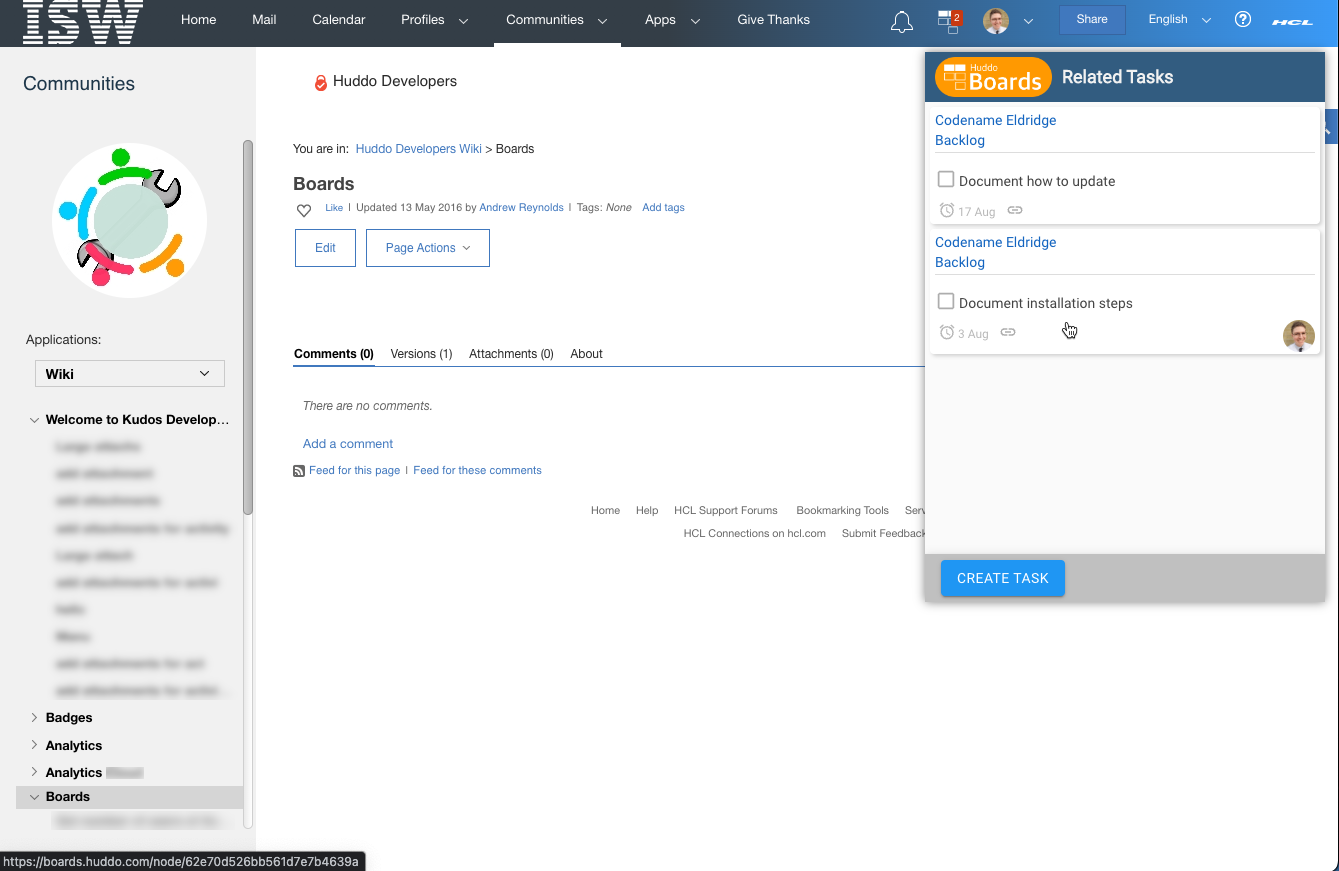Viewport: 1339px width, 871px height.
Task: Open the Page Actions dropdown
Action: [x=428, y=248]
